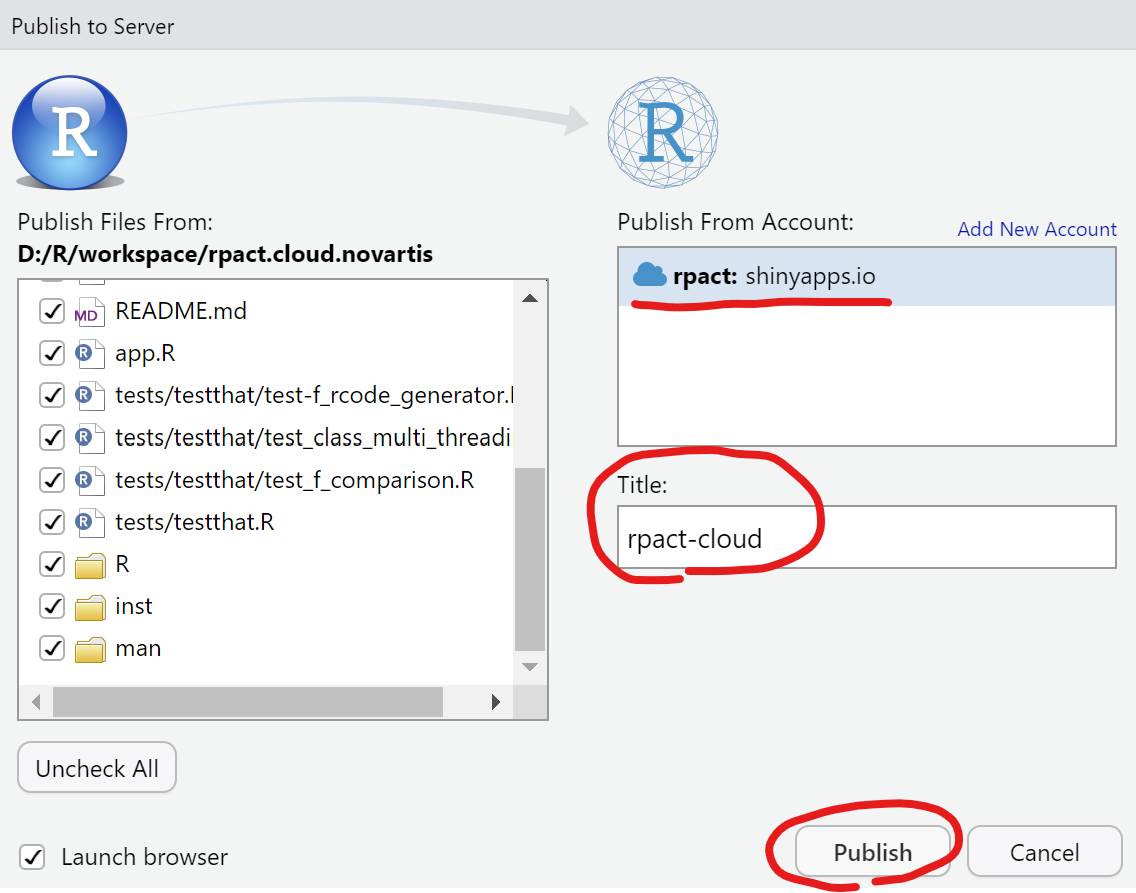The image size is (1136, 893).
Task: Uncheck app.R from the publish list
Action: tap(51, 353)
